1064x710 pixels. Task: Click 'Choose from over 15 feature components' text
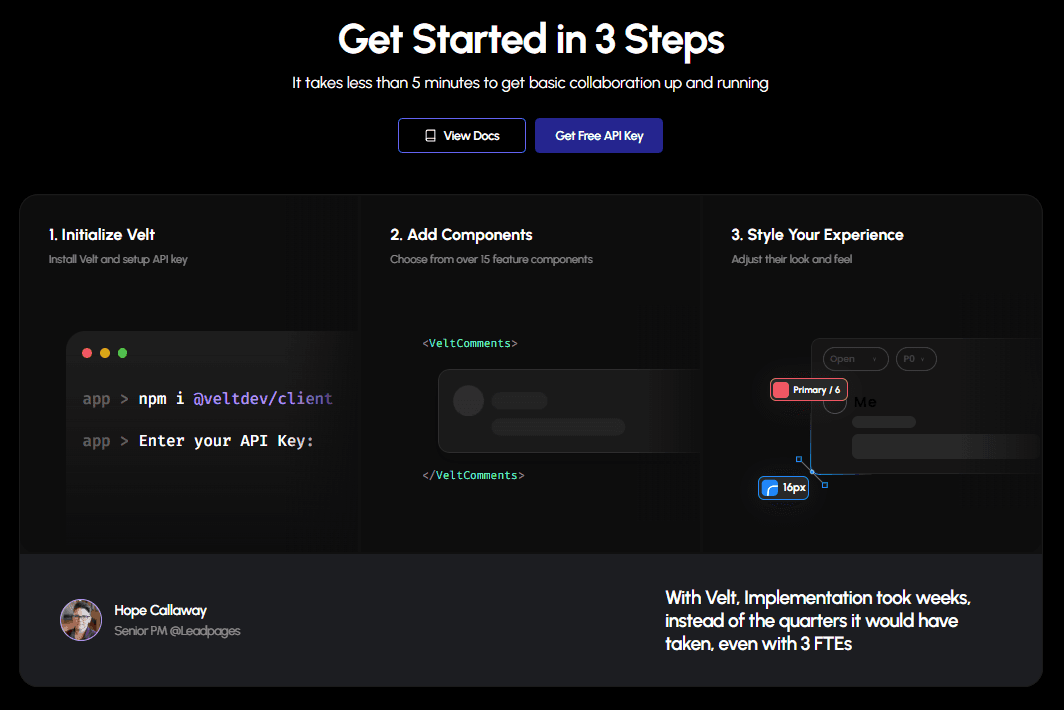click(x=491, y=259)
